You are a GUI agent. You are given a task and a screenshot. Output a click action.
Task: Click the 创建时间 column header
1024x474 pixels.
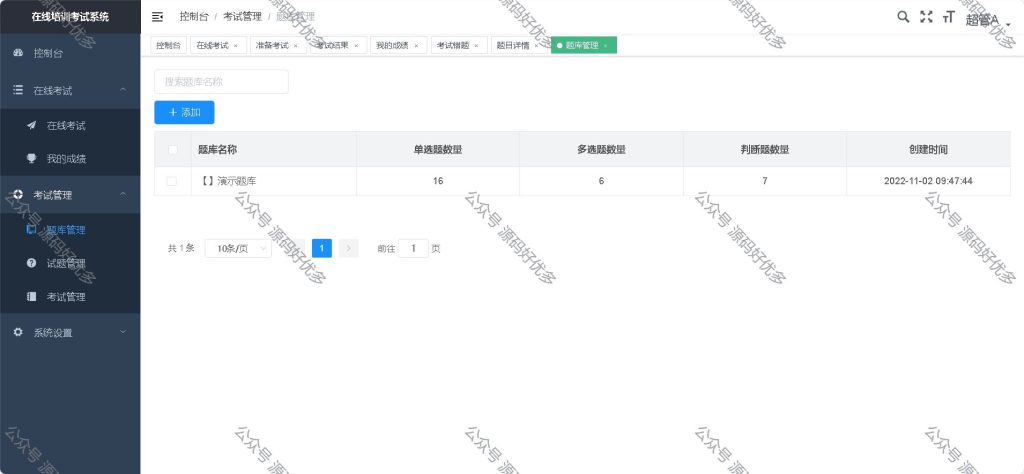(928, 150)
